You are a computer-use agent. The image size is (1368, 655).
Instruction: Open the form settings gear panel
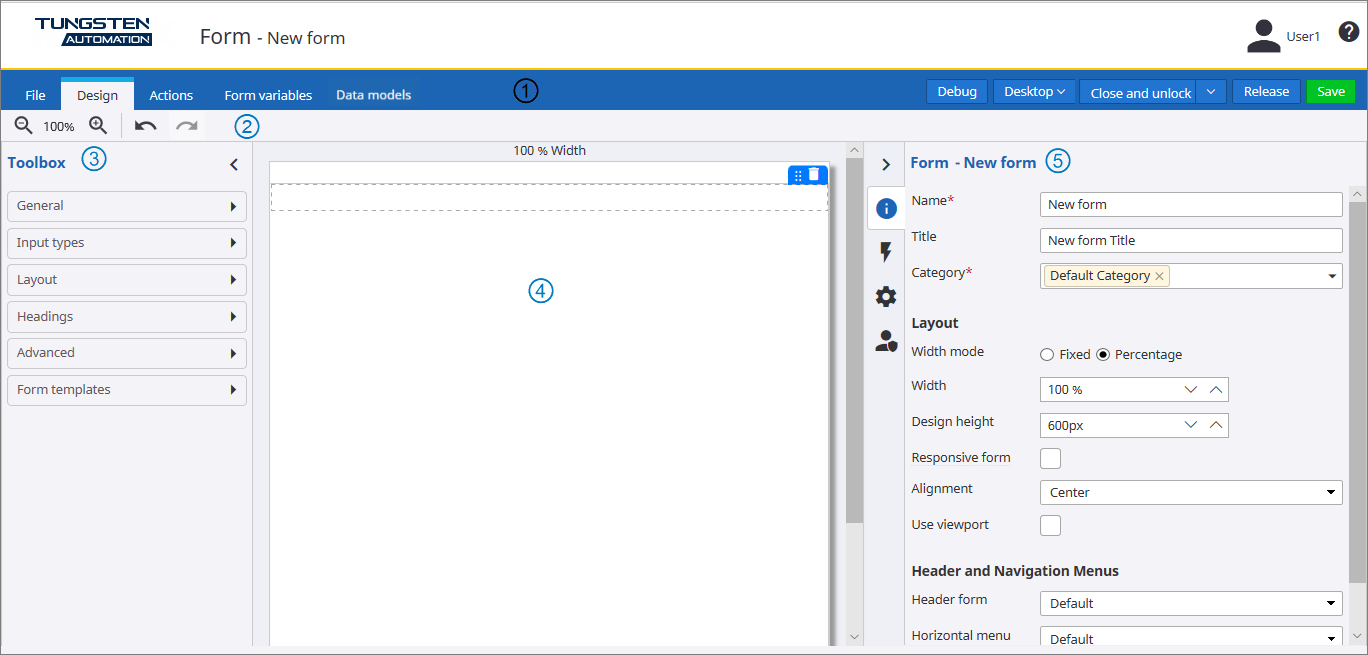coord(886,296)
